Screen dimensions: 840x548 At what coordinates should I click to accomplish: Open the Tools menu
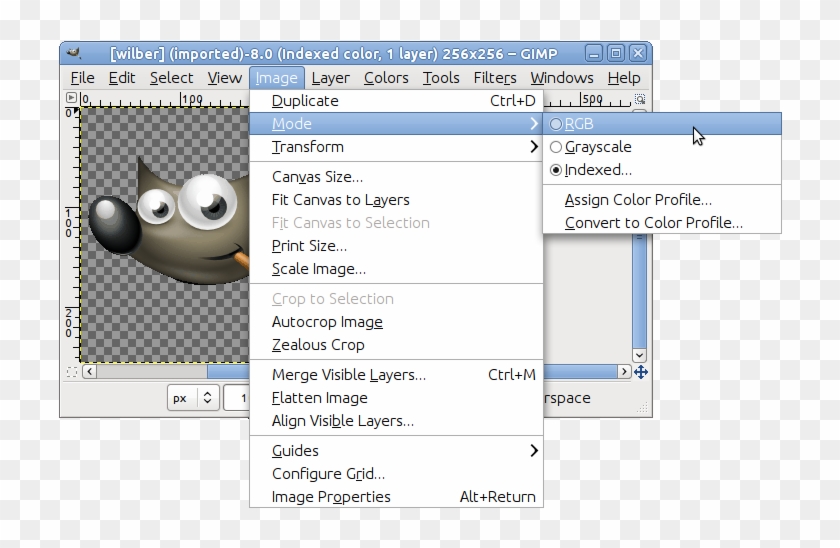[x=441, y=78]
